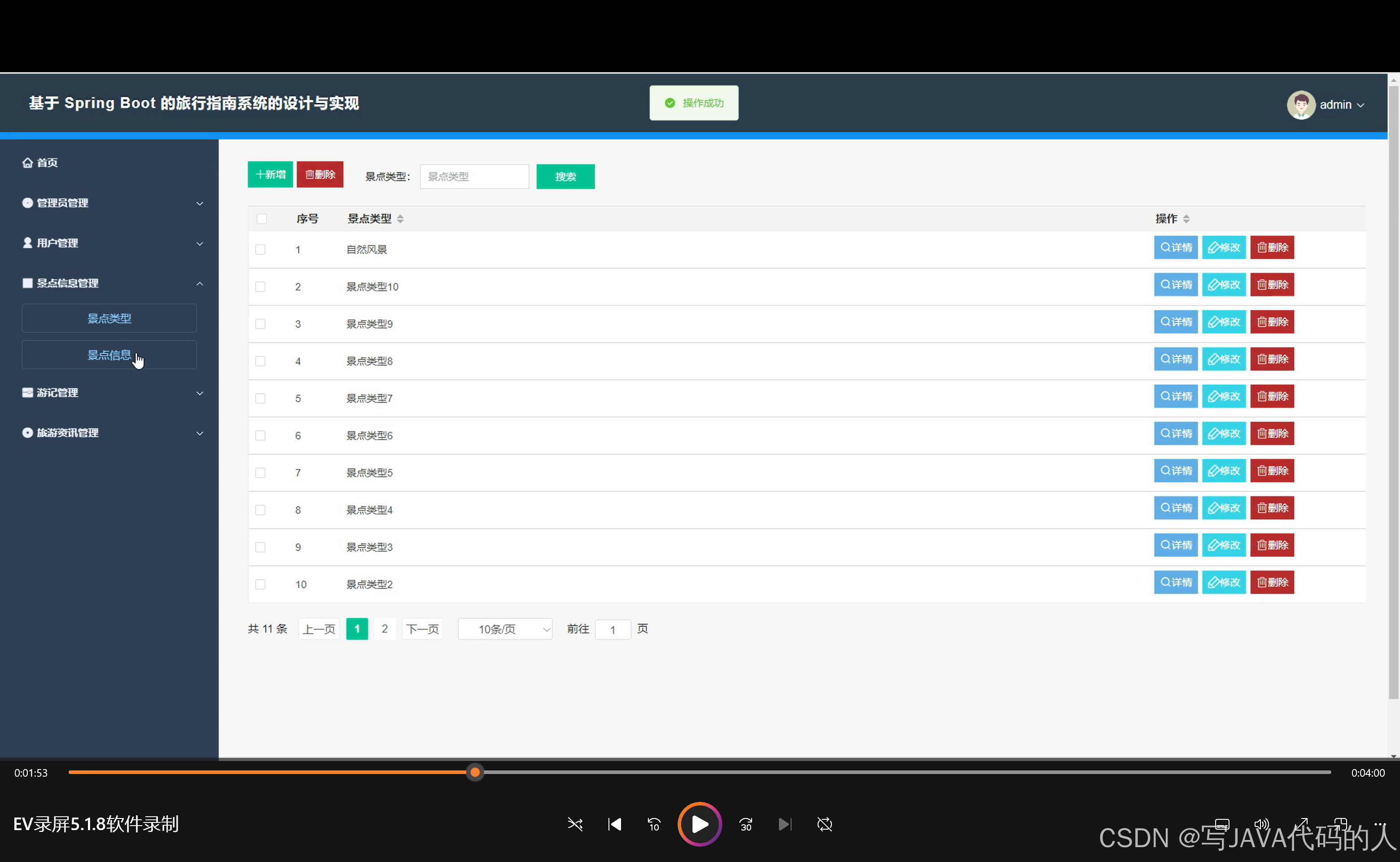Open the 景点类型 submenu item
Screen dimensions: 1400x862
pos(109,318)
